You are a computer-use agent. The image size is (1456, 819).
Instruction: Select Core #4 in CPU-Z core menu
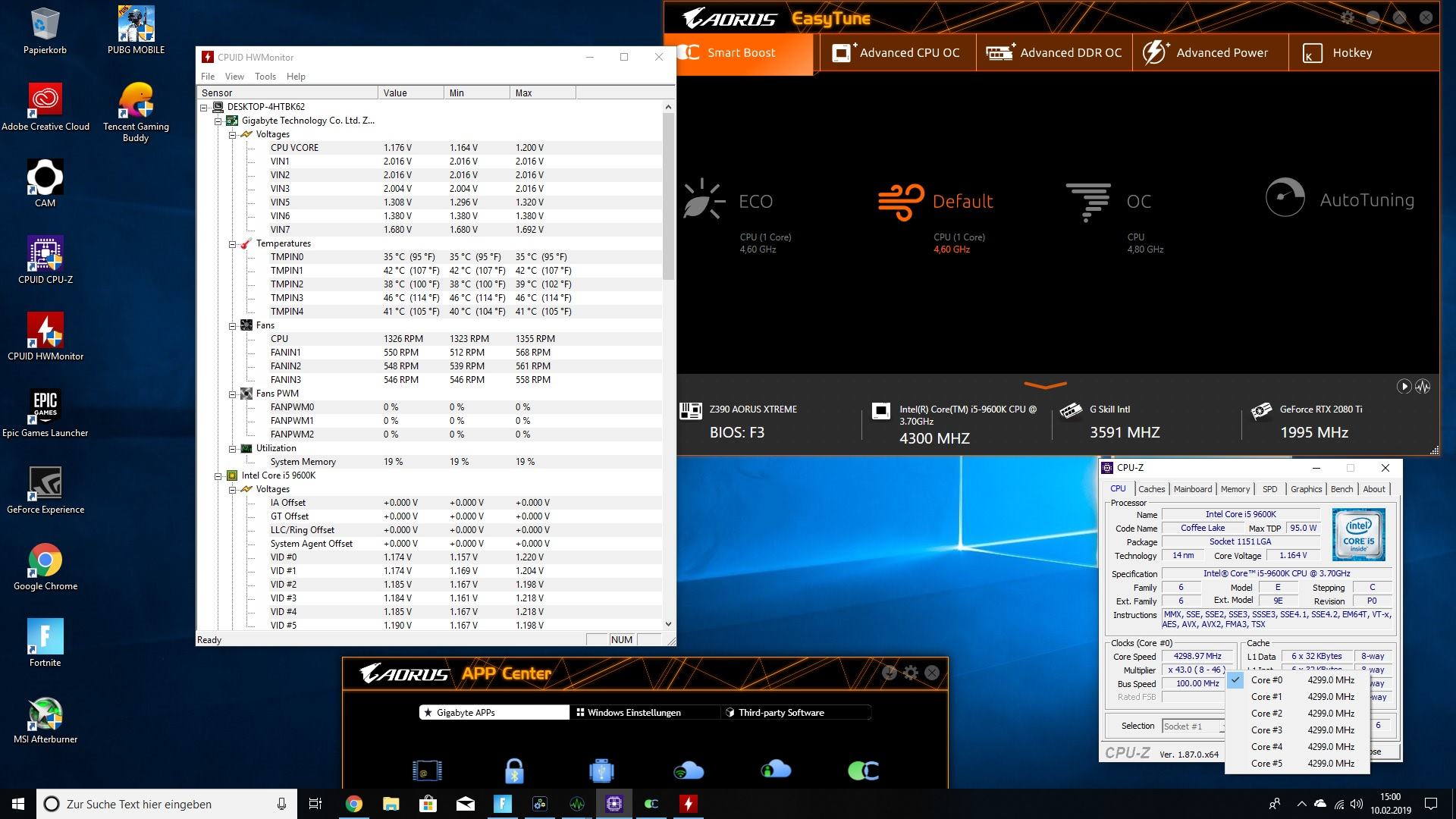pos(1297,747)
